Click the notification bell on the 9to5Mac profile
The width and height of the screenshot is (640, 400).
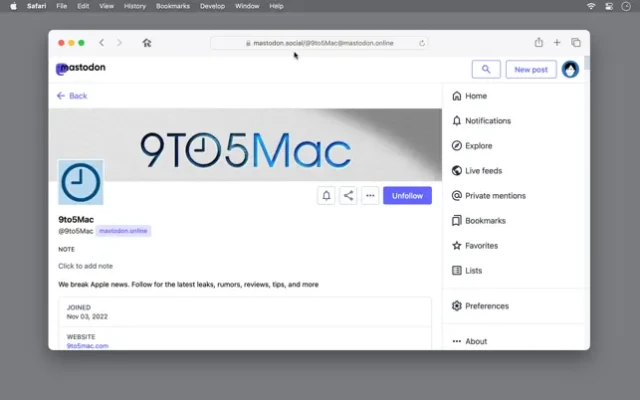click(326, 196)
